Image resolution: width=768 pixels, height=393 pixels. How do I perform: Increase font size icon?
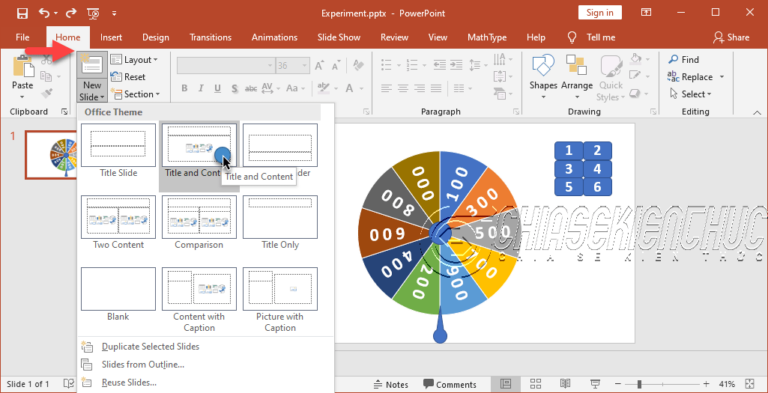click(x=320, y=65)
